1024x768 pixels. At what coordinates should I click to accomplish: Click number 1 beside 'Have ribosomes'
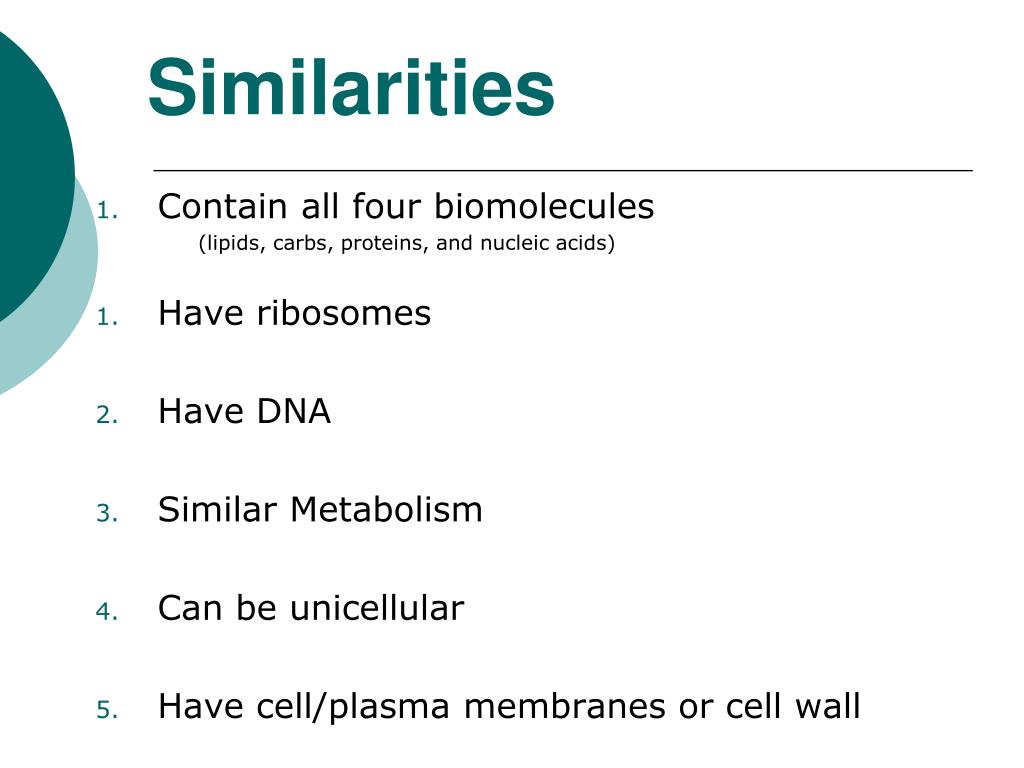coord(107,317)
